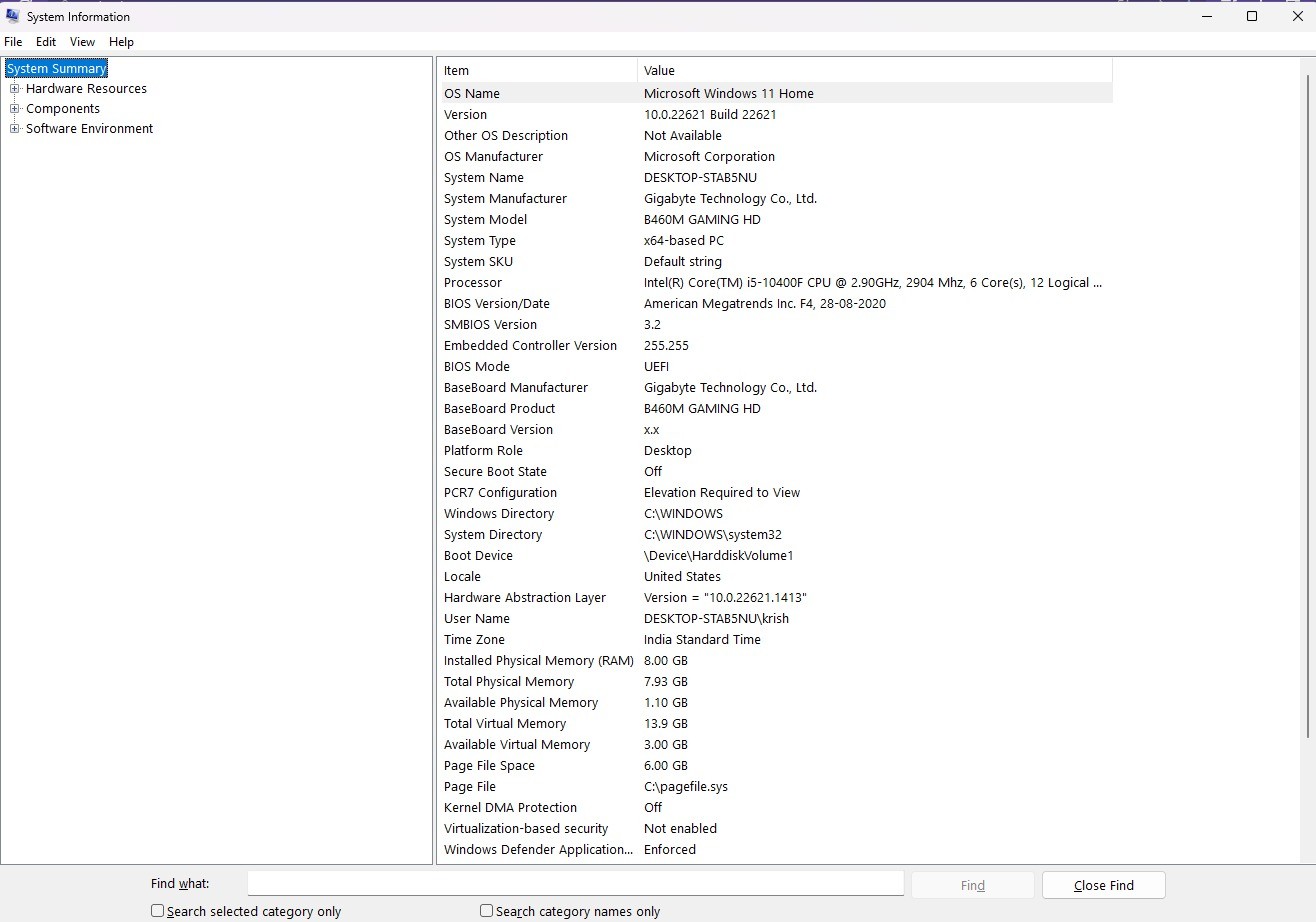
Task: Open the Edit menu
Action: coord(46,42)
